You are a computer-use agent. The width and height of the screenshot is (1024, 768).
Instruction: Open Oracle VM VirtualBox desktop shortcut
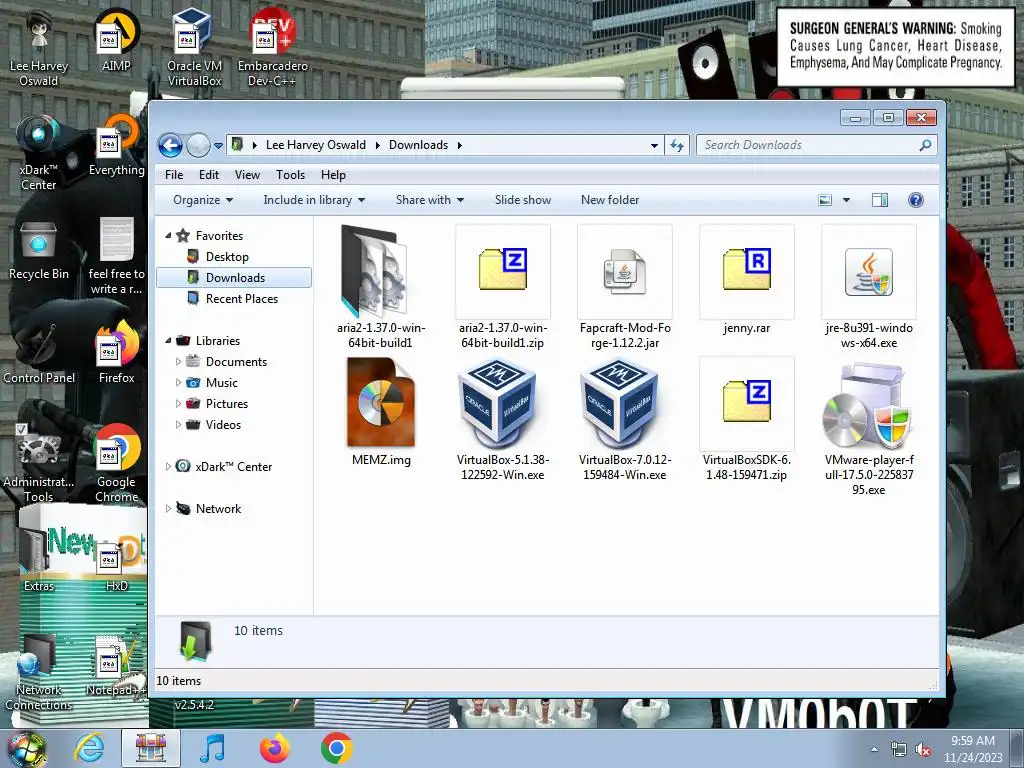[195, 47]
